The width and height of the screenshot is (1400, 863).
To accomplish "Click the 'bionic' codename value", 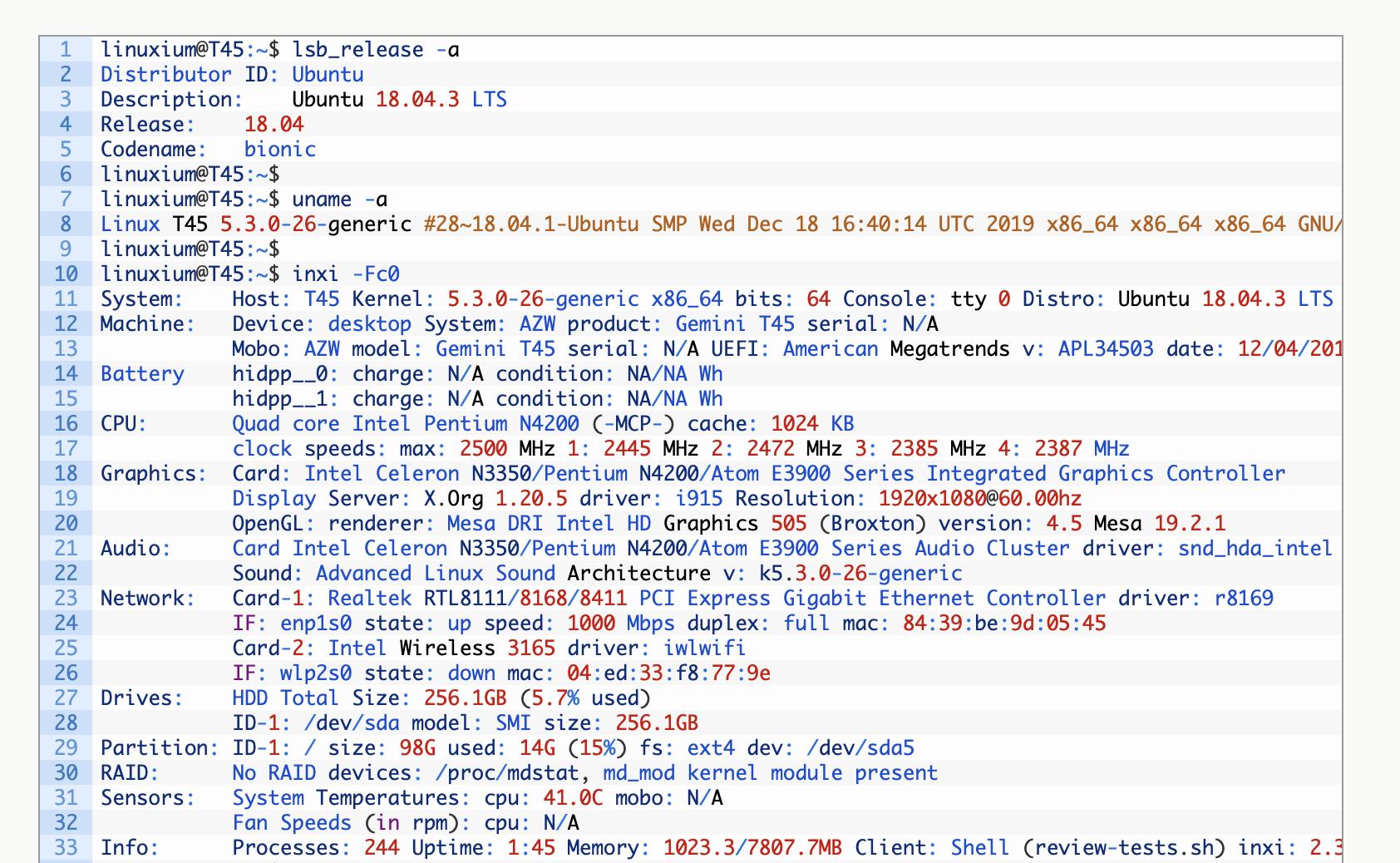I will 279,150.
